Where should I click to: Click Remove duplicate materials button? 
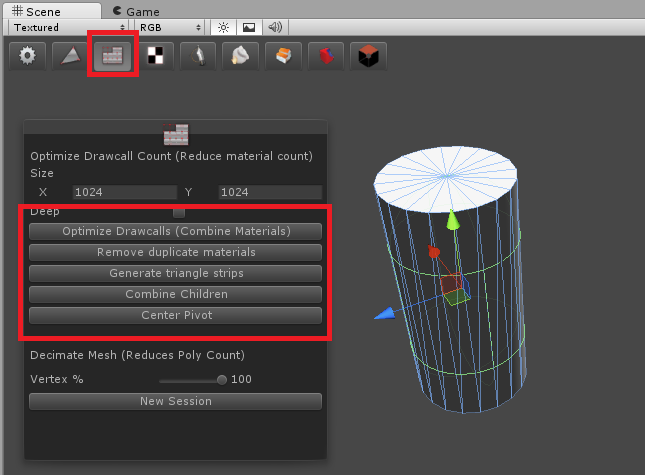coord(176,252)
